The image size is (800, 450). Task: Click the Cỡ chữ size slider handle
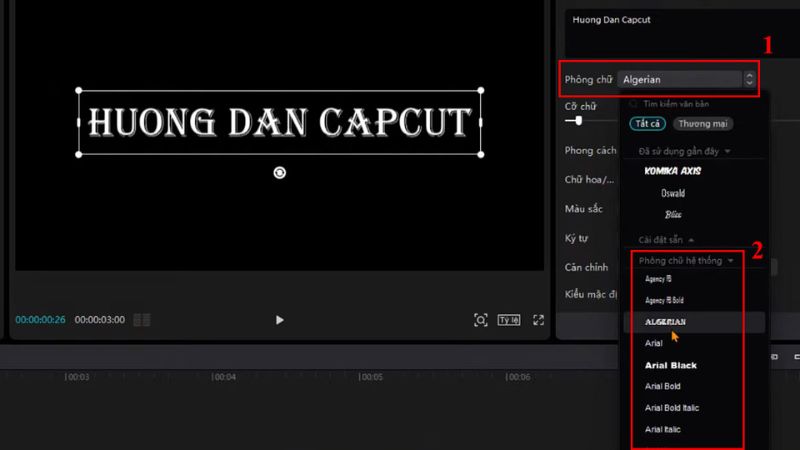[579, 121]
